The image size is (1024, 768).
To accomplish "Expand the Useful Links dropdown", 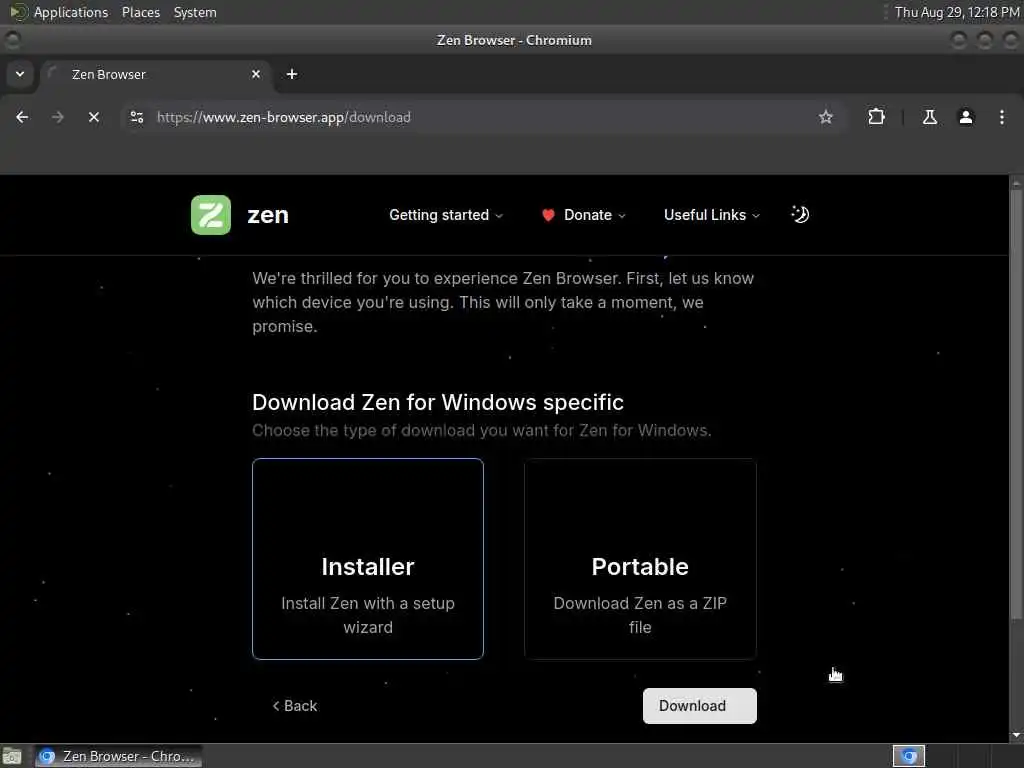I will pyautogui.click(x=712, y=215).
